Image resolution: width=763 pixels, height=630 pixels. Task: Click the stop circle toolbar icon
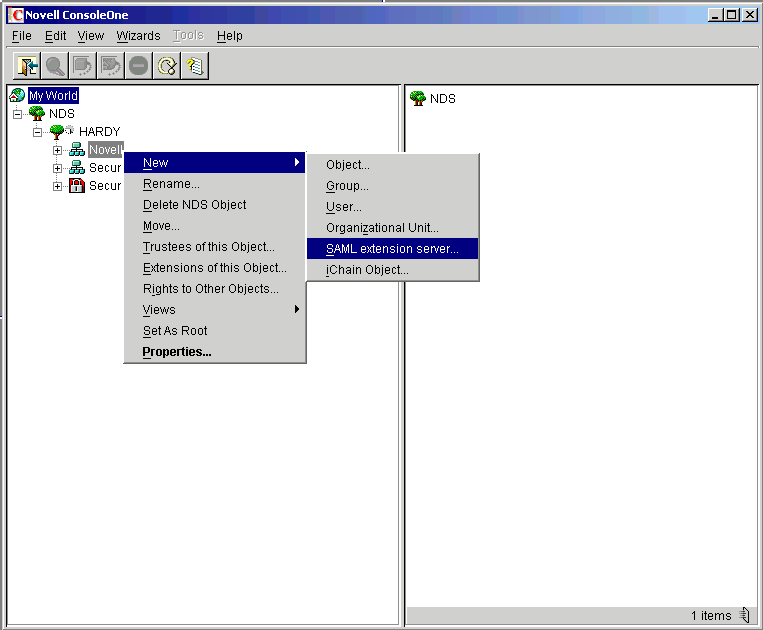138,66
